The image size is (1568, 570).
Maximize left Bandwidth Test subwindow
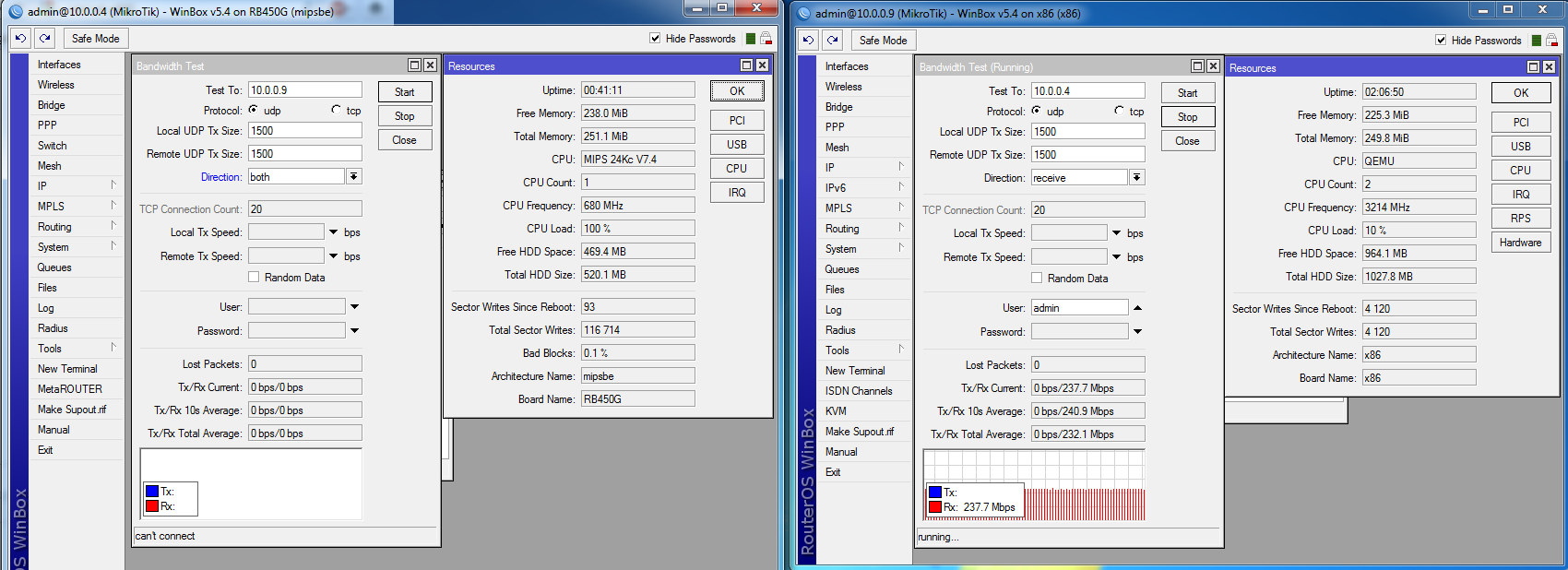tap(415, 65)
